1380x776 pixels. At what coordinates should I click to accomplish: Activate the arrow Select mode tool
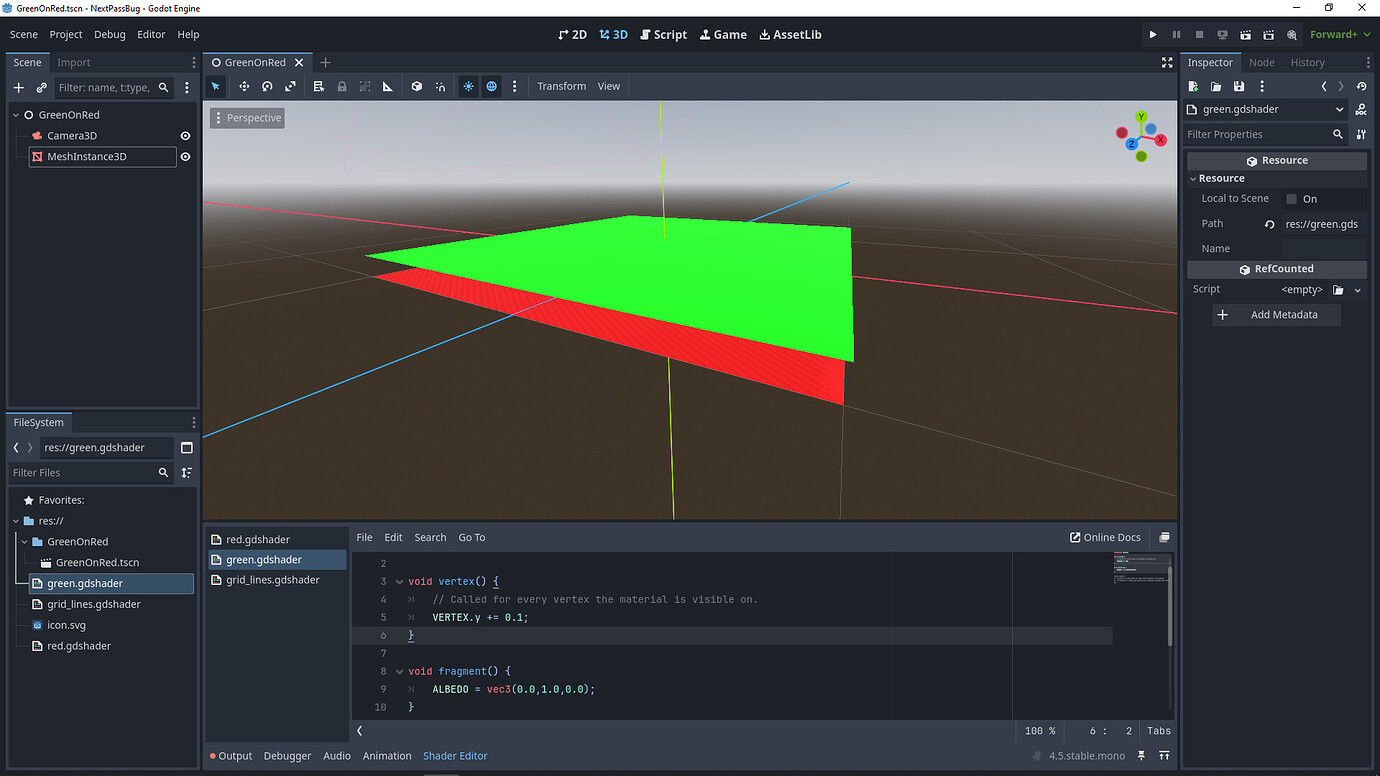(215, 86)
